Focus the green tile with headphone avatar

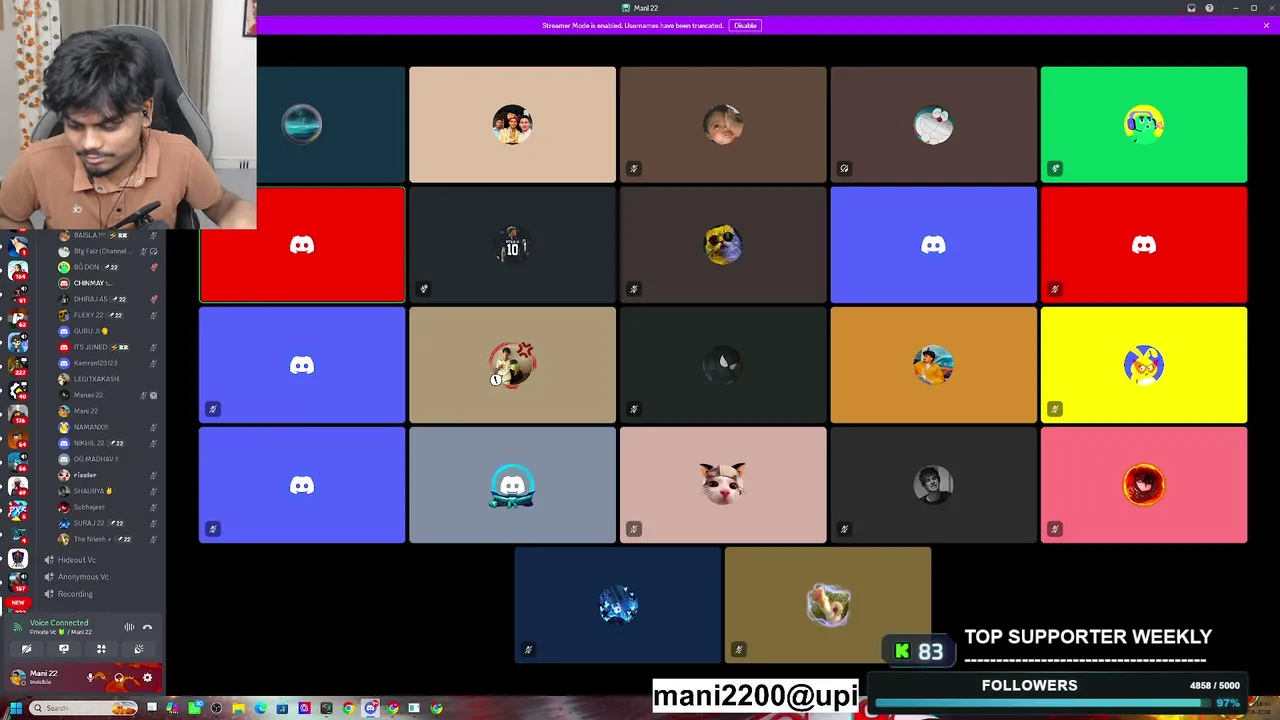(x=1144, y=125)
